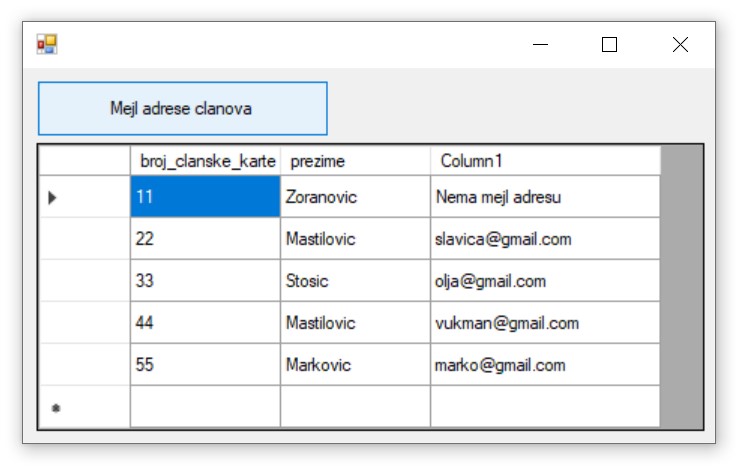Select card number 55 cell
The height and width of the screenshot is (471, 742).
[205, 365]
